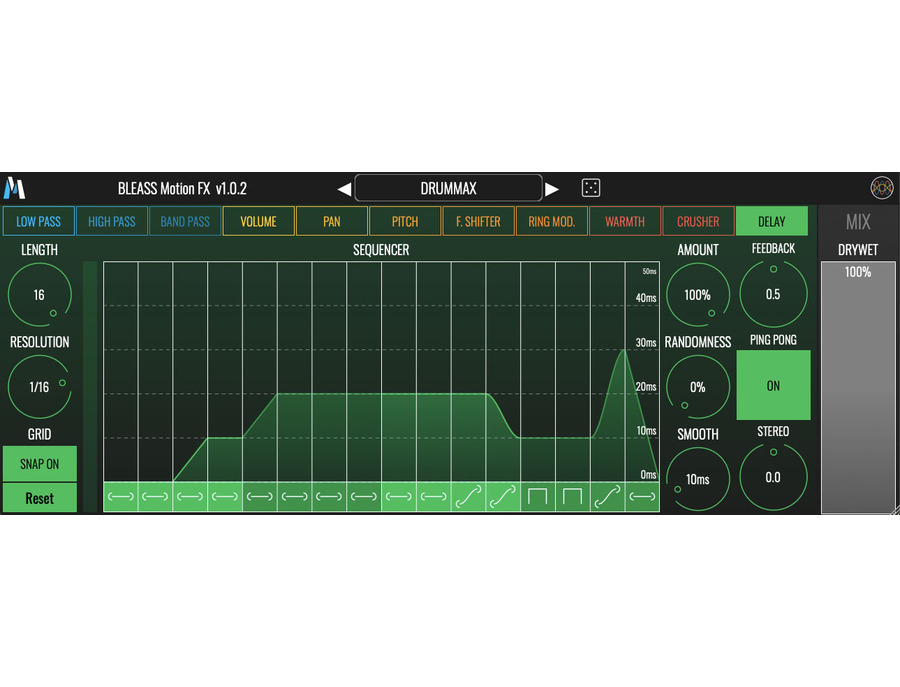Click the BLEASS logo icon at top left

point(14,188)
